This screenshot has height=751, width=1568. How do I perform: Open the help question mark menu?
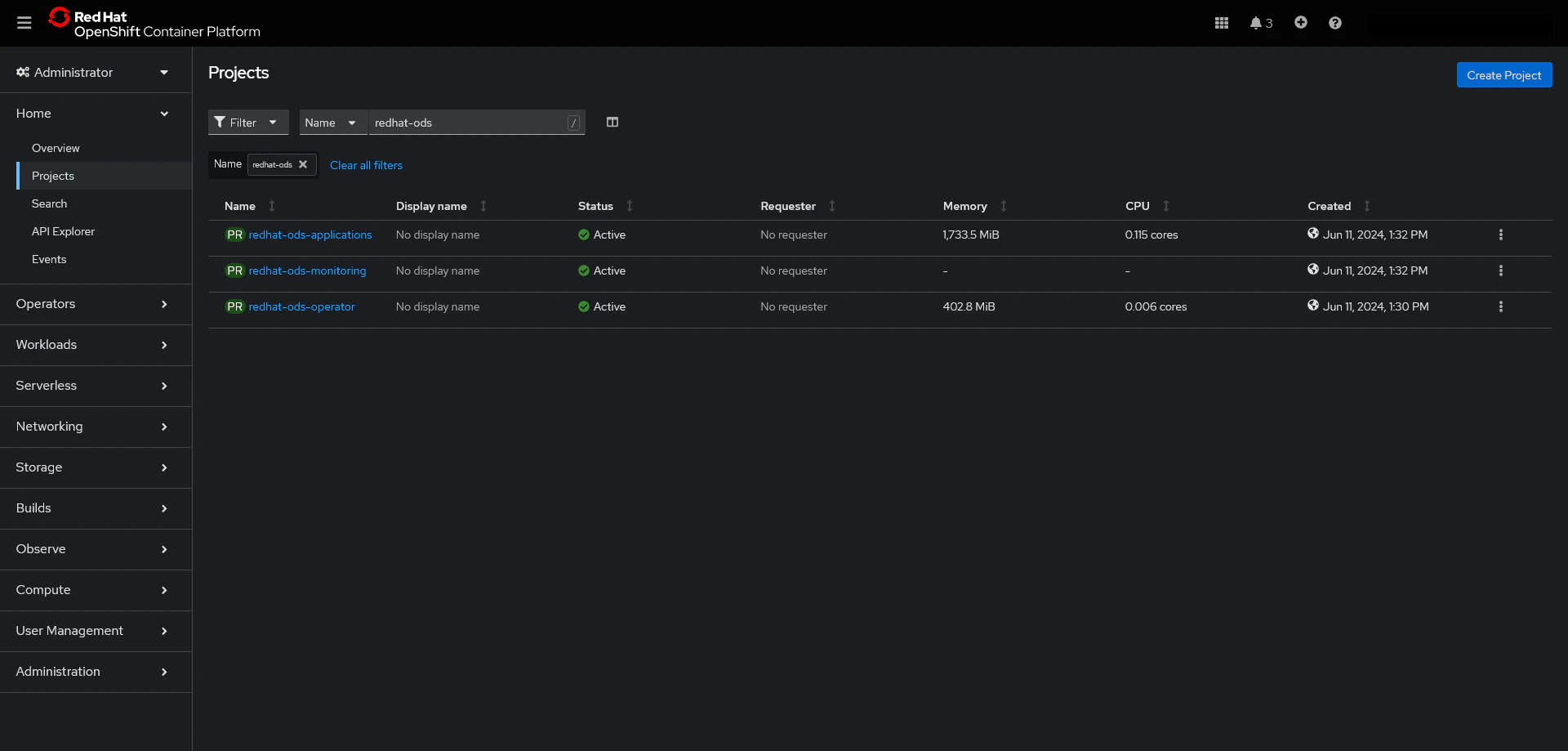[x=1335, y=23]
